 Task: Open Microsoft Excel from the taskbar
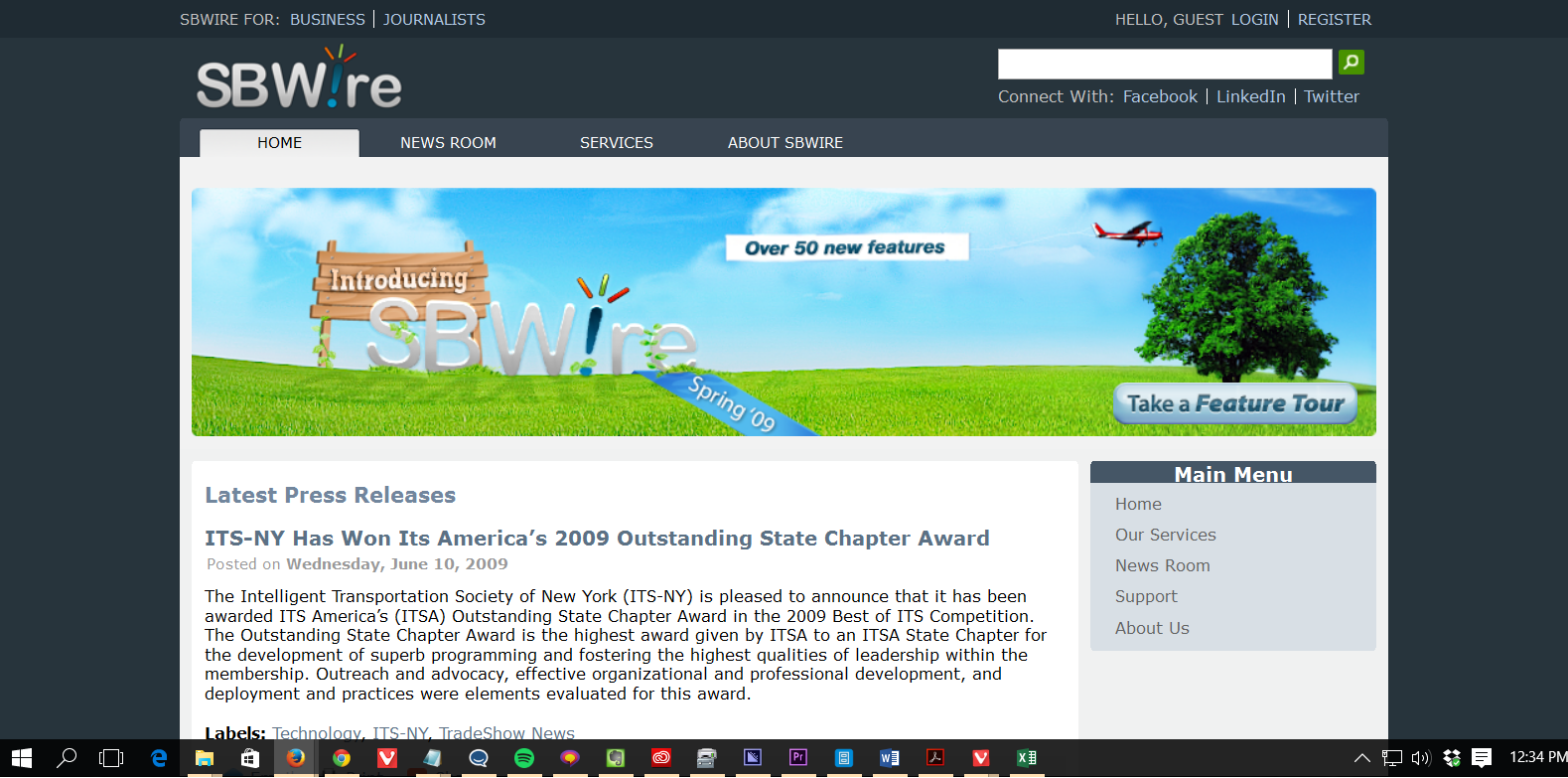click(x=1027, y=758)
